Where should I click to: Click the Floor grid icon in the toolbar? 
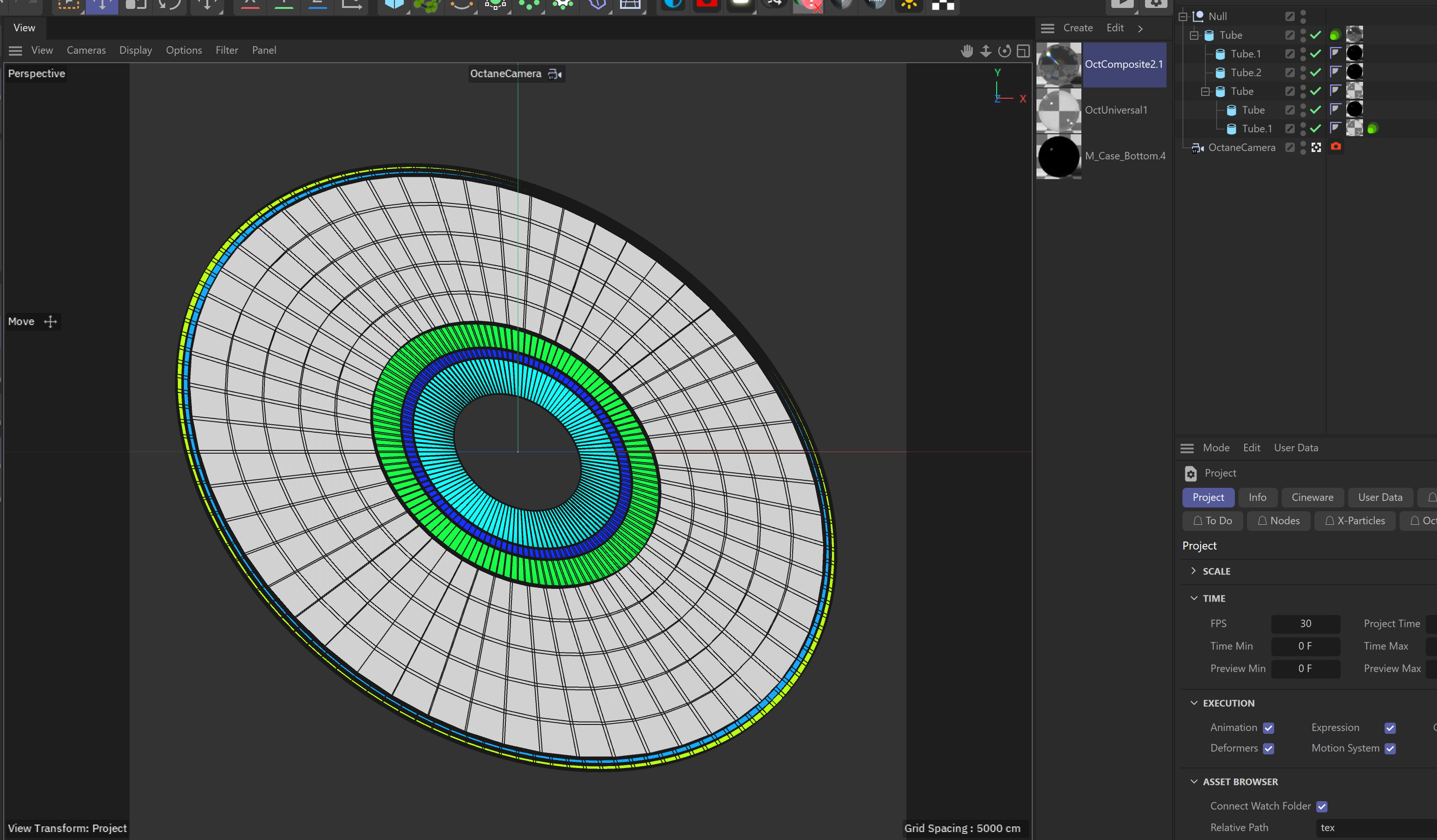coord(630,5)
